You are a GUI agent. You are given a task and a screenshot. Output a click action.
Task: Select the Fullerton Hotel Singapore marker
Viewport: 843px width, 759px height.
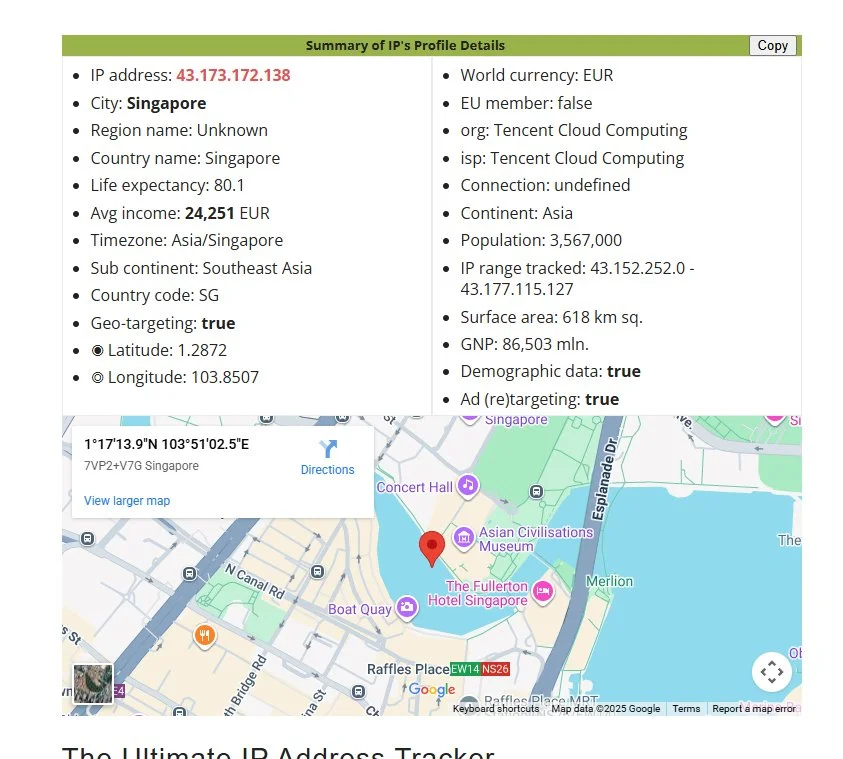543,592
